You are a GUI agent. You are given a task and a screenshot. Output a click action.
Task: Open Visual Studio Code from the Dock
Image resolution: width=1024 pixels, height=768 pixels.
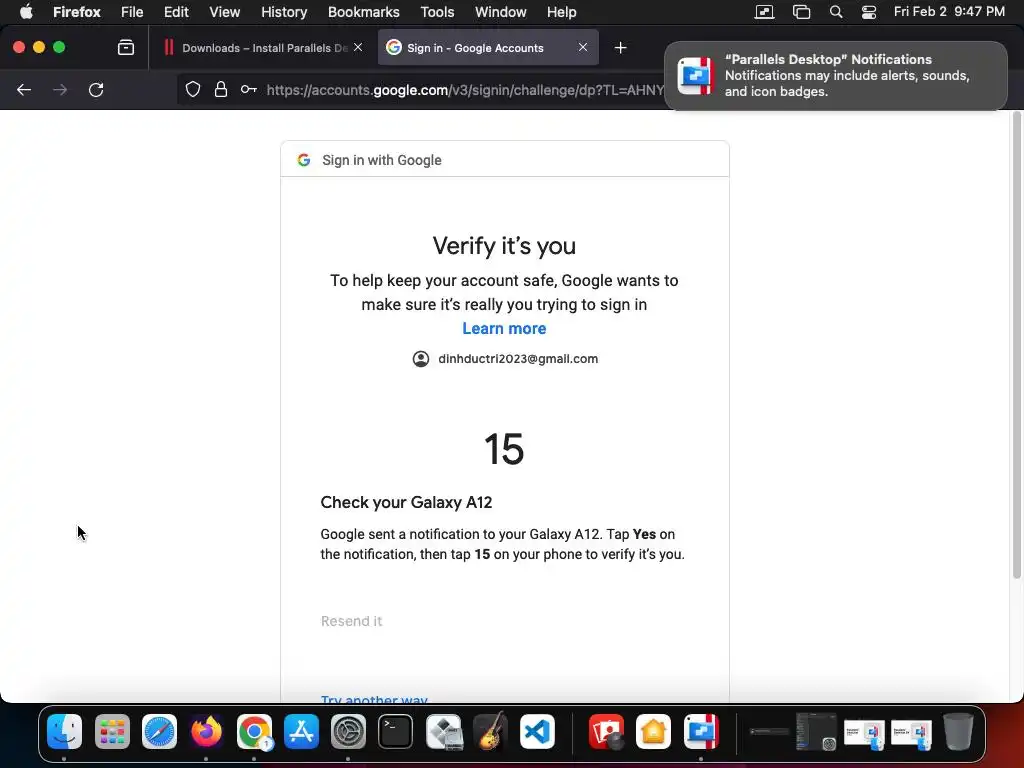click(537, 731)
